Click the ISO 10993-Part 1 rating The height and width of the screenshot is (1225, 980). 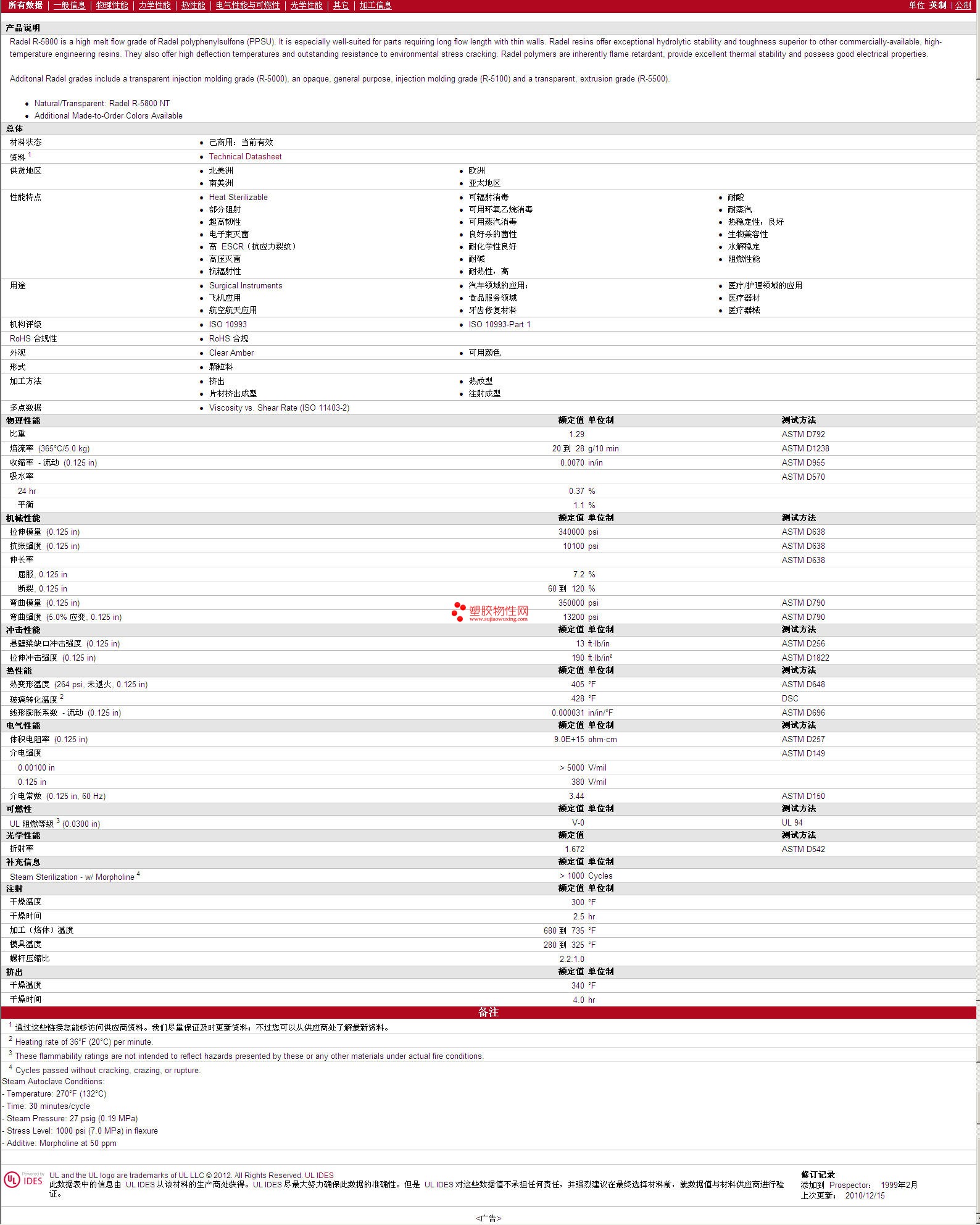click(x=499, y=325)
